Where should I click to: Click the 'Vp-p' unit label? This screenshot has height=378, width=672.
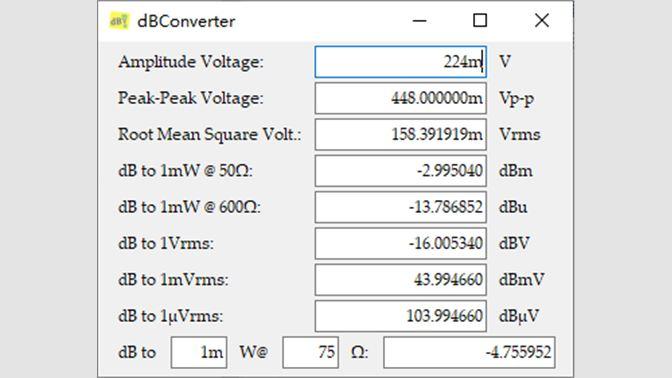517,99
